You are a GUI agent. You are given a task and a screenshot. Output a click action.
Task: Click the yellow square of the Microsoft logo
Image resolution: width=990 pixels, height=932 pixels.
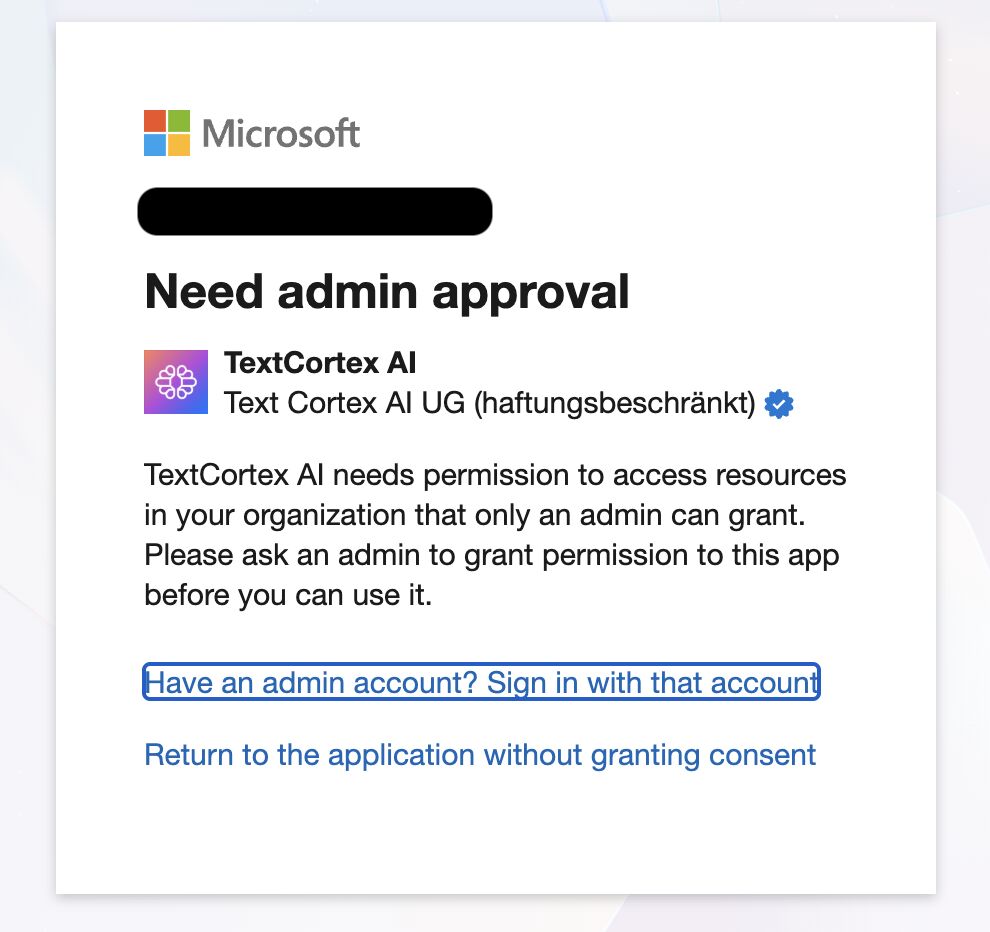click(178, 145)
